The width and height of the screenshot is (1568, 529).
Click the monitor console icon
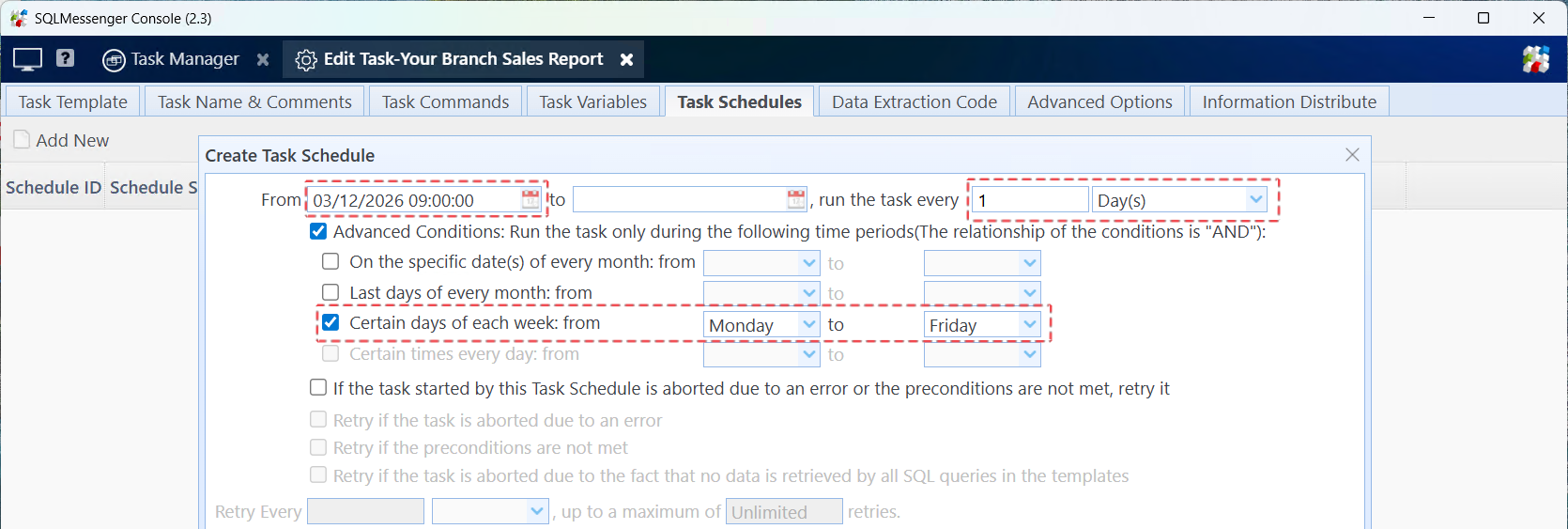27,59
